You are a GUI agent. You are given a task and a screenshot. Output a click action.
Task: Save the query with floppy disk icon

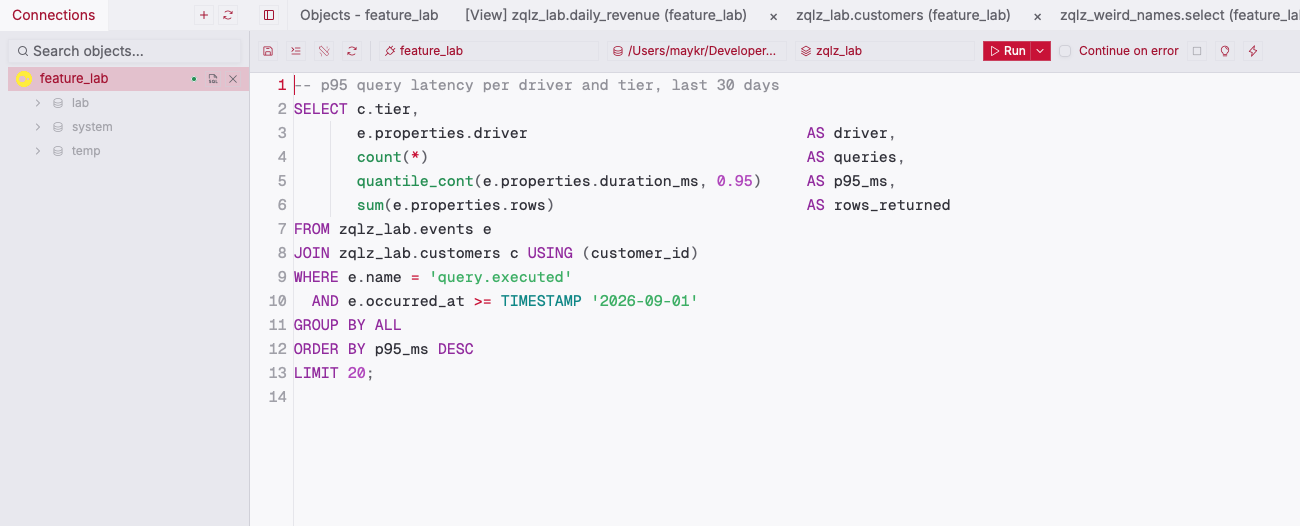(268, 51)
